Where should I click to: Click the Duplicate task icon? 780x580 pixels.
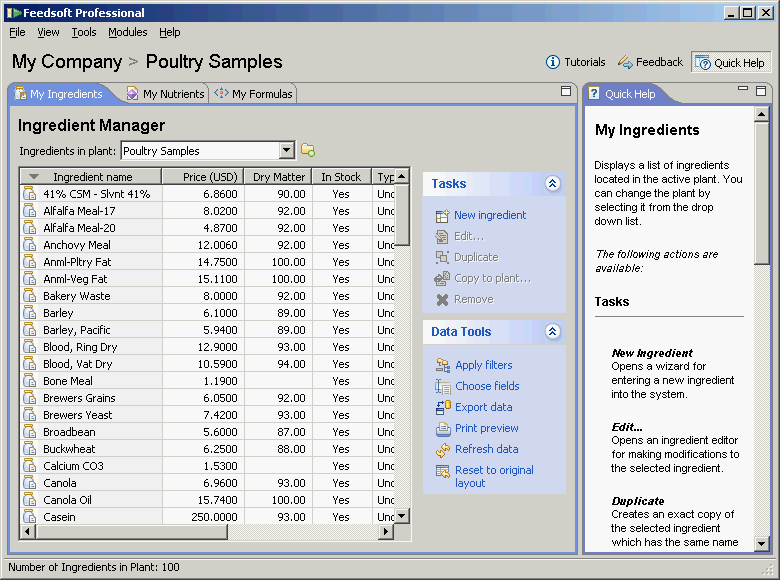[442, 257]
